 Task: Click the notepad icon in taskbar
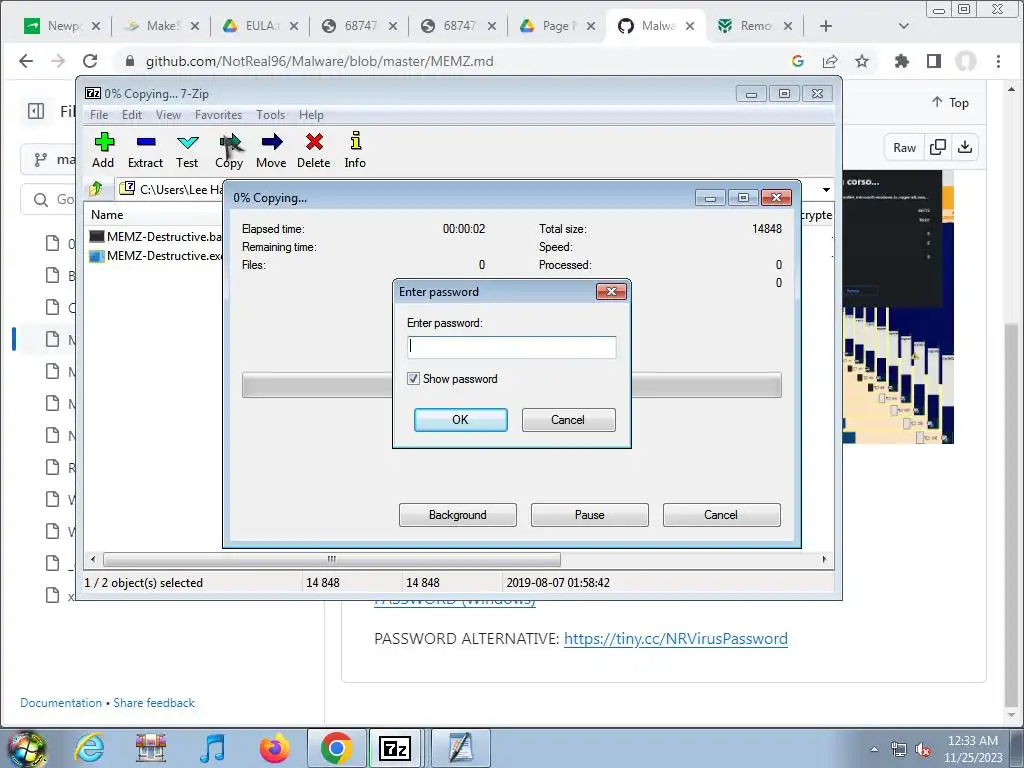460,748
